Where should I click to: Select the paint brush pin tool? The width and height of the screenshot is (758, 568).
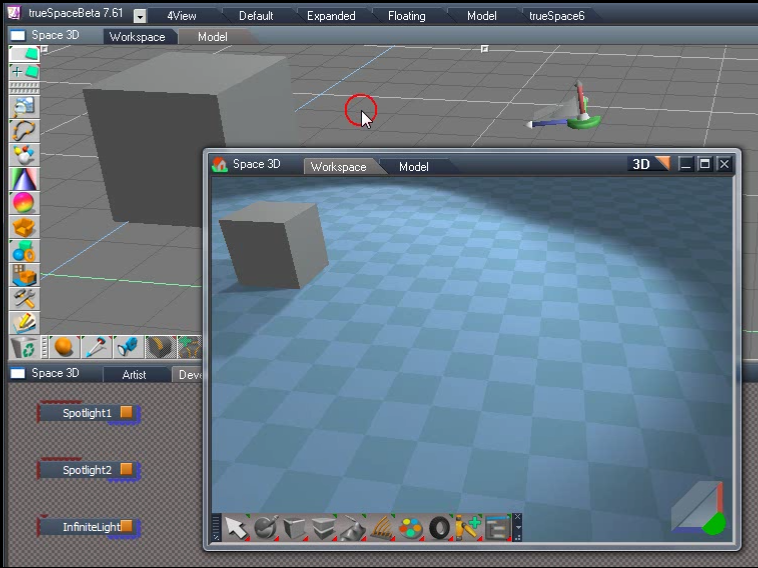(x=96, y=347)
